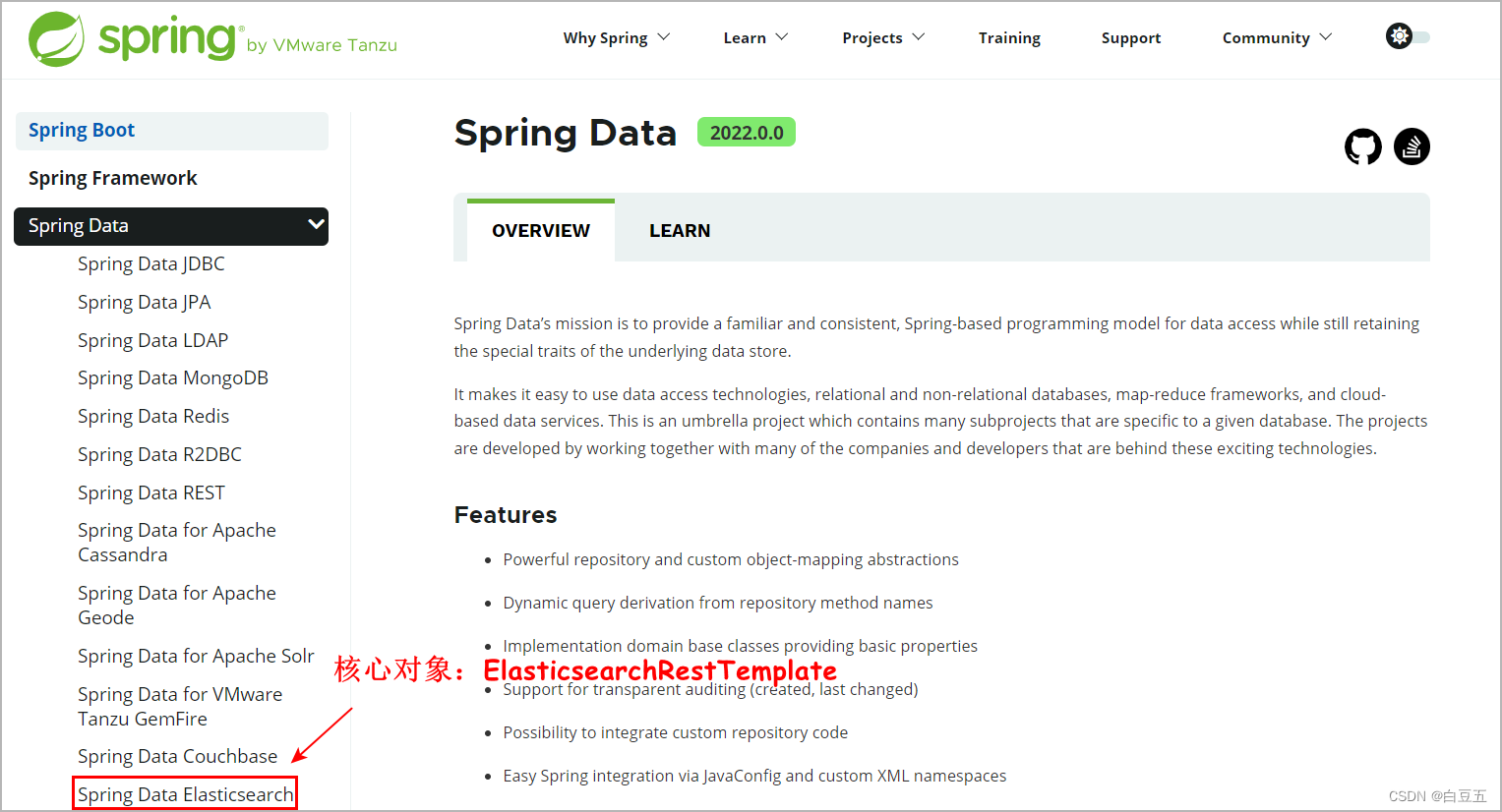The width and height of the screenshot is (1502, 812).
Task: Switch to the LEARN tab
Action: coord(680,231)
